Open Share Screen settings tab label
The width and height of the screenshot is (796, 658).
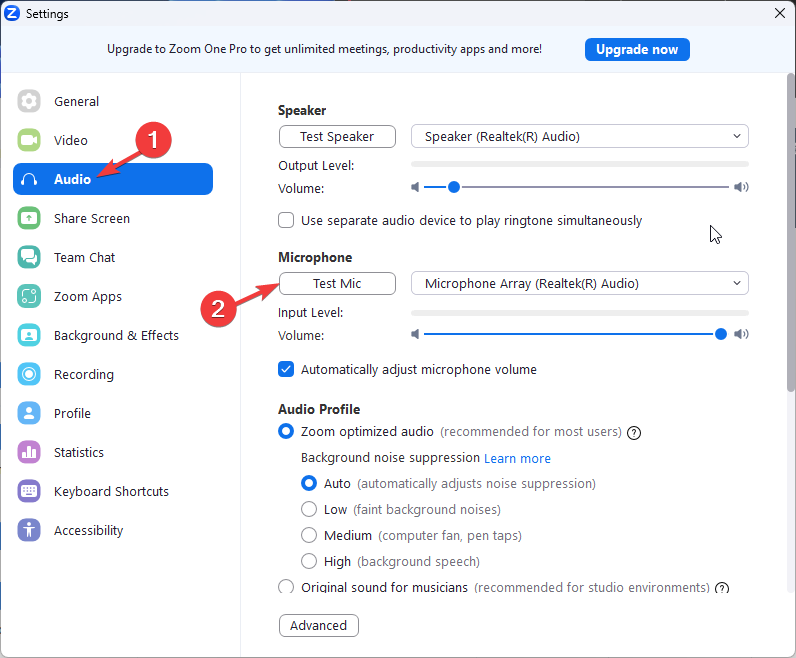point(92,219)
